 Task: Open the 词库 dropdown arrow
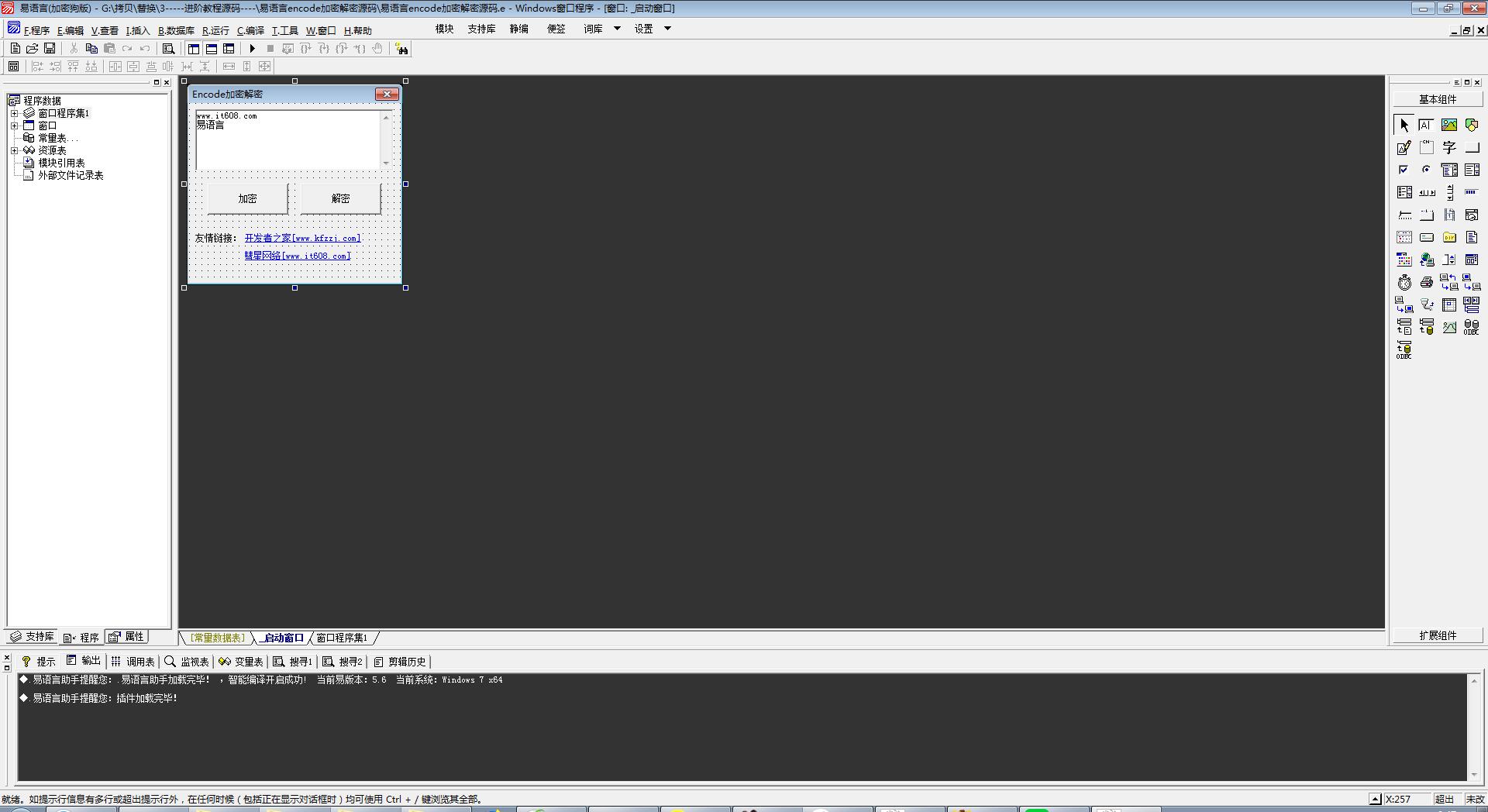[x=617, y=29]
